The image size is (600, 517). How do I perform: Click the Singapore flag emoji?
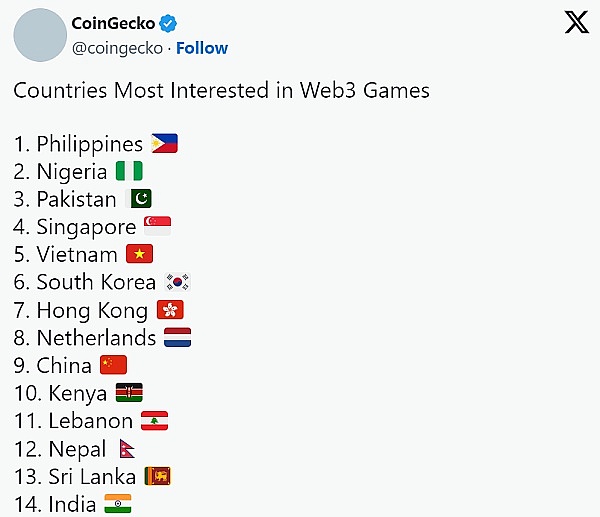(157, 226)
